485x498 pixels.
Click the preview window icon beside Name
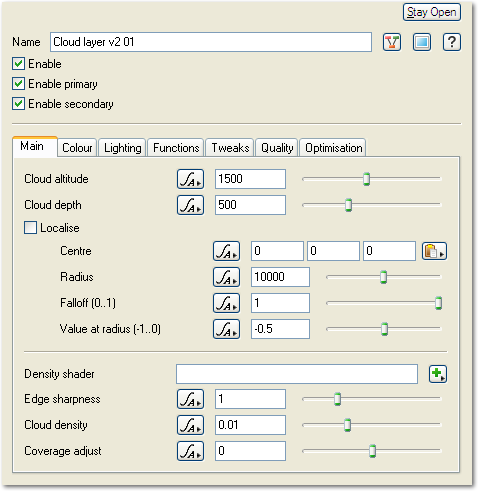click(x=422, y=42)
